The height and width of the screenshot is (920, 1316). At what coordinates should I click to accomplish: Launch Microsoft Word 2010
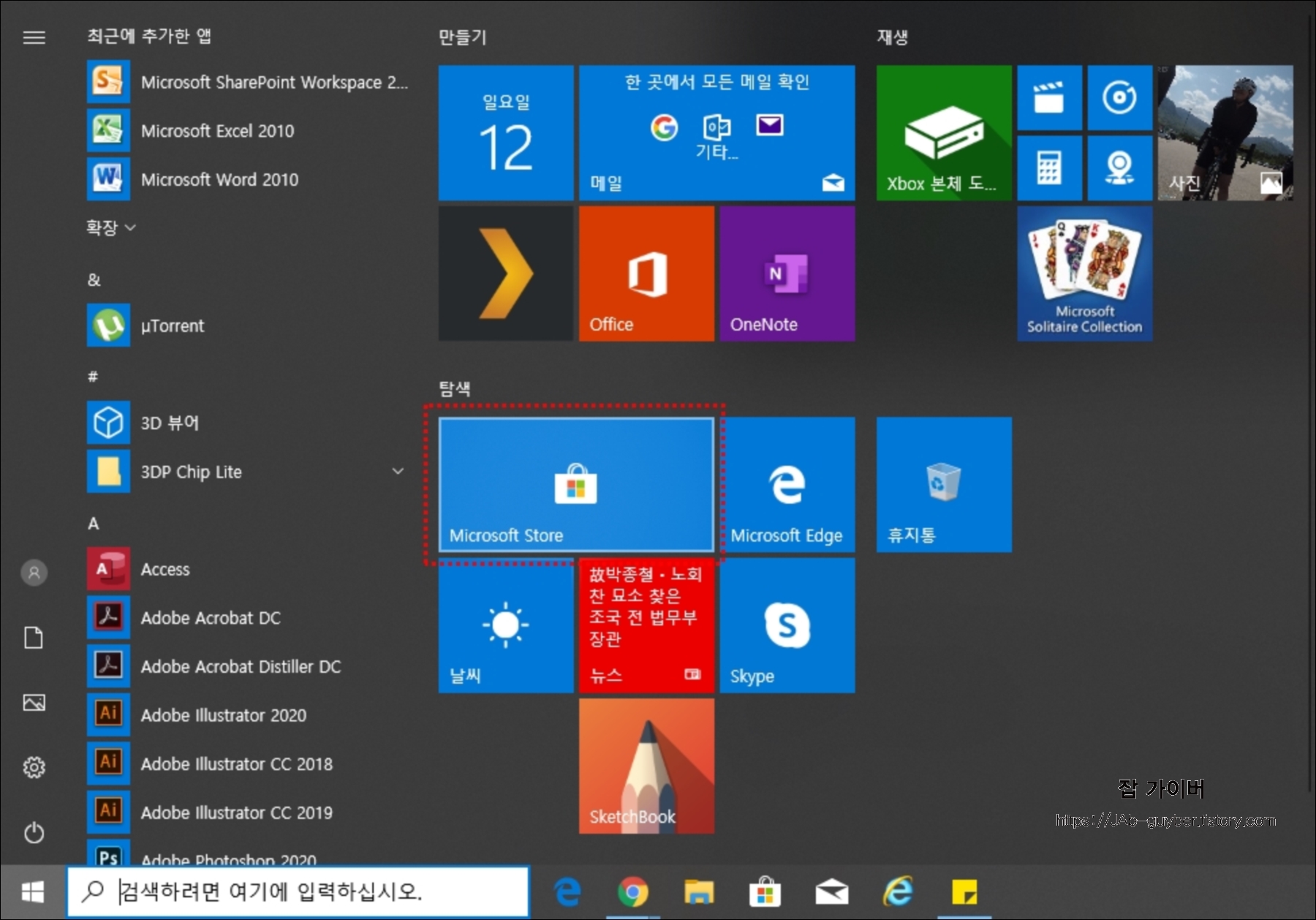pos(247,179)
